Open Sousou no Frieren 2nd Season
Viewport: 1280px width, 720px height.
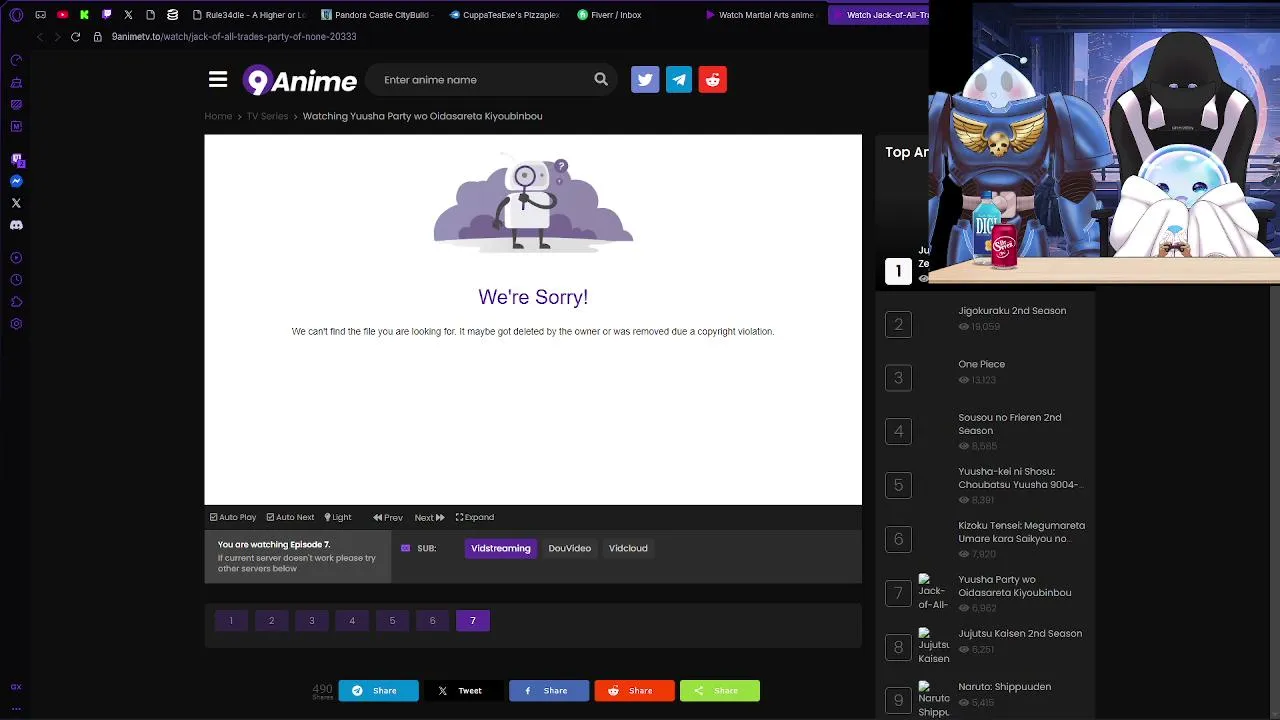[1010, 424]
